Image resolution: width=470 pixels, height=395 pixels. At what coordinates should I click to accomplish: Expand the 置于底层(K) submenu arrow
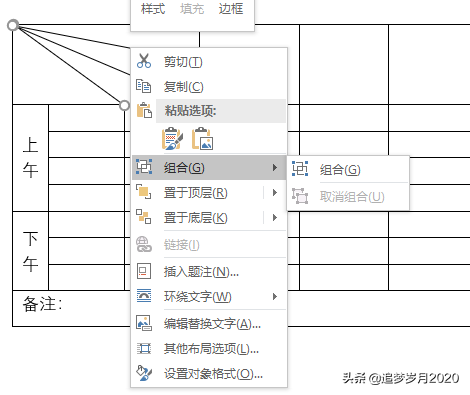275,218
